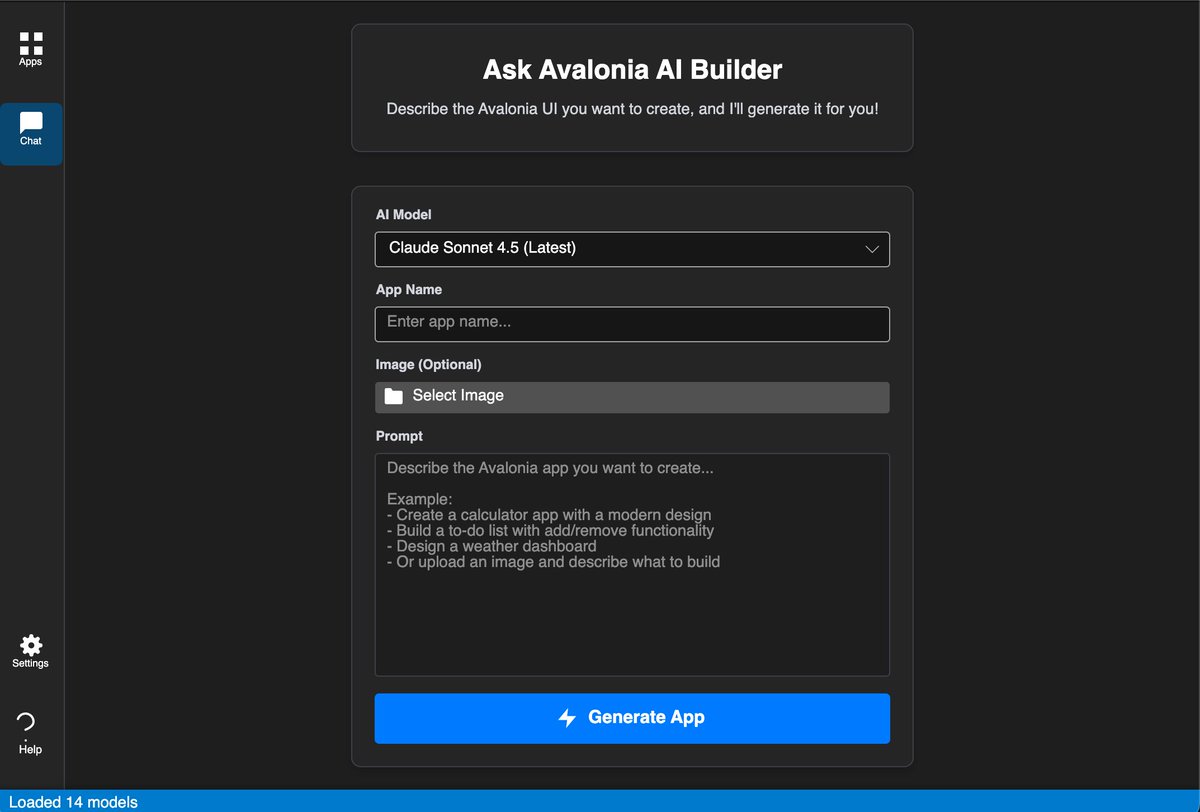Expand the AI Model dropdown chevron
The height and width of the screenshot is (812, 1200).
tap(872, 249)
